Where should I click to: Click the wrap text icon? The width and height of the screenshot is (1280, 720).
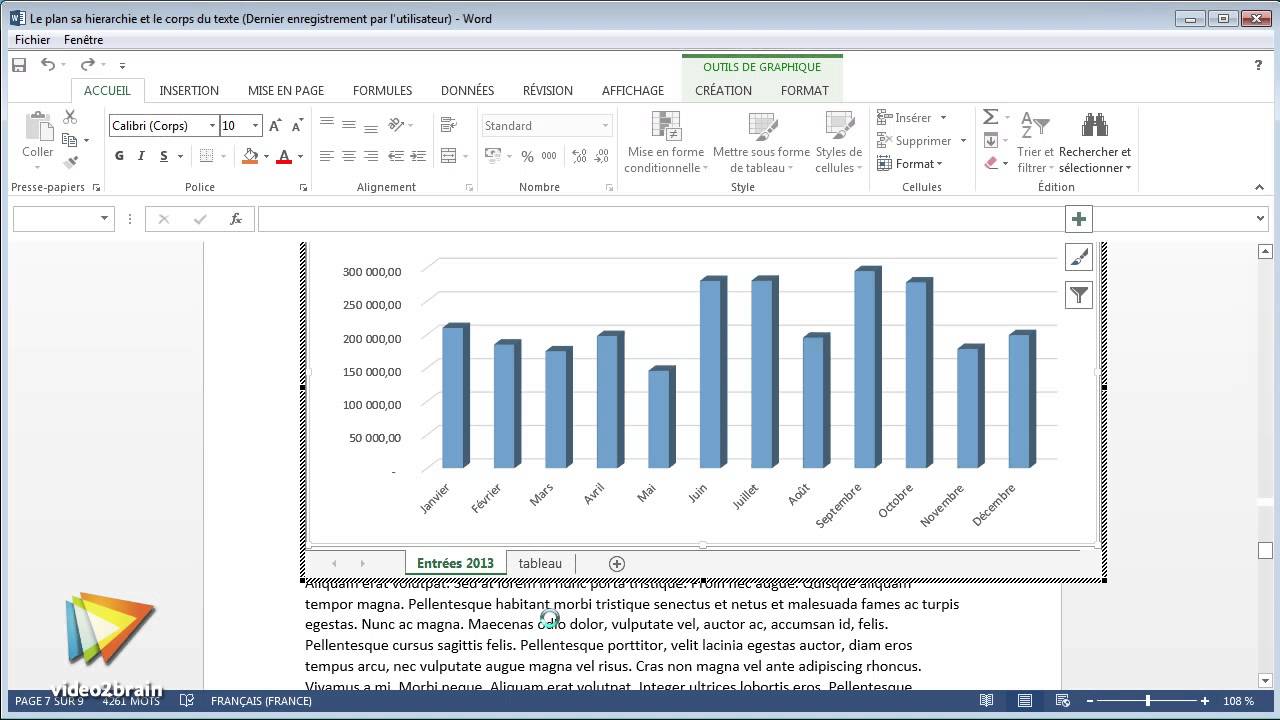click(448, 125)
